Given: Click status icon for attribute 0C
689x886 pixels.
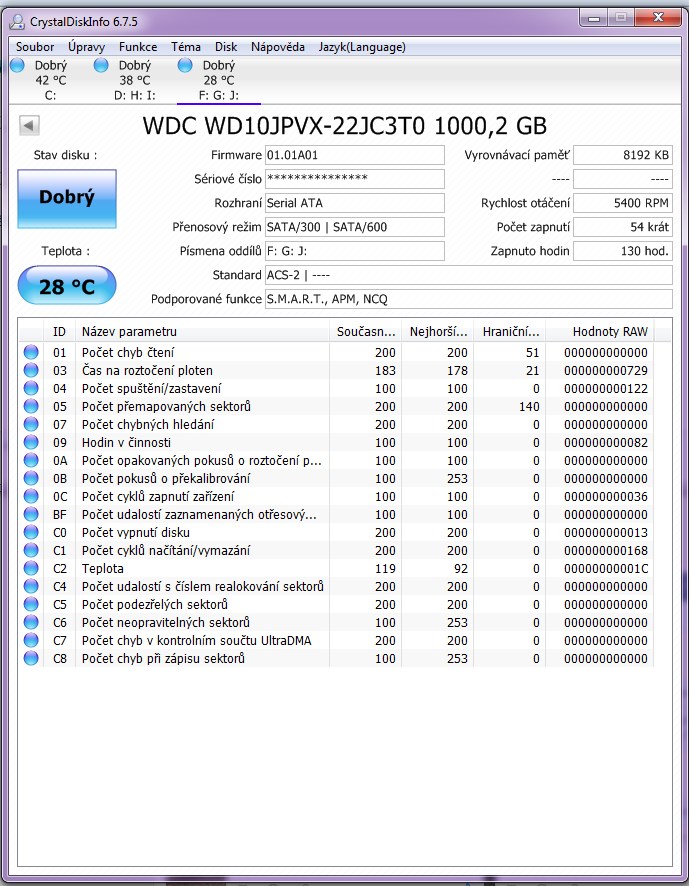Looking at the screenshot, I should pyautogui.click(x=31, y=496).
